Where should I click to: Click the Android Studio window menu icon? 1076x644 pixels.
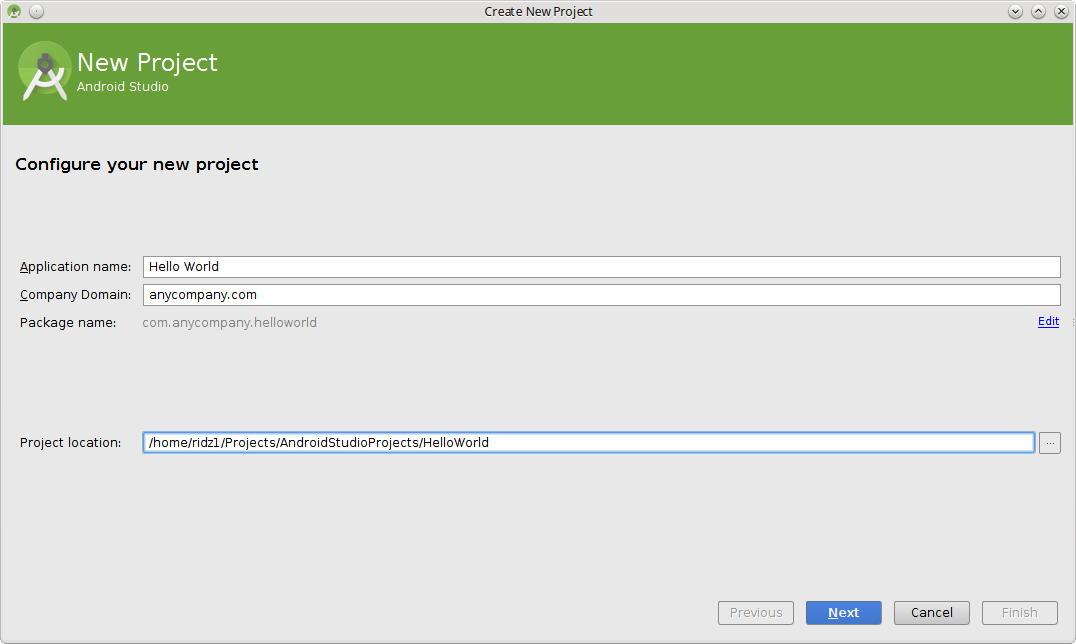(14, 12)
